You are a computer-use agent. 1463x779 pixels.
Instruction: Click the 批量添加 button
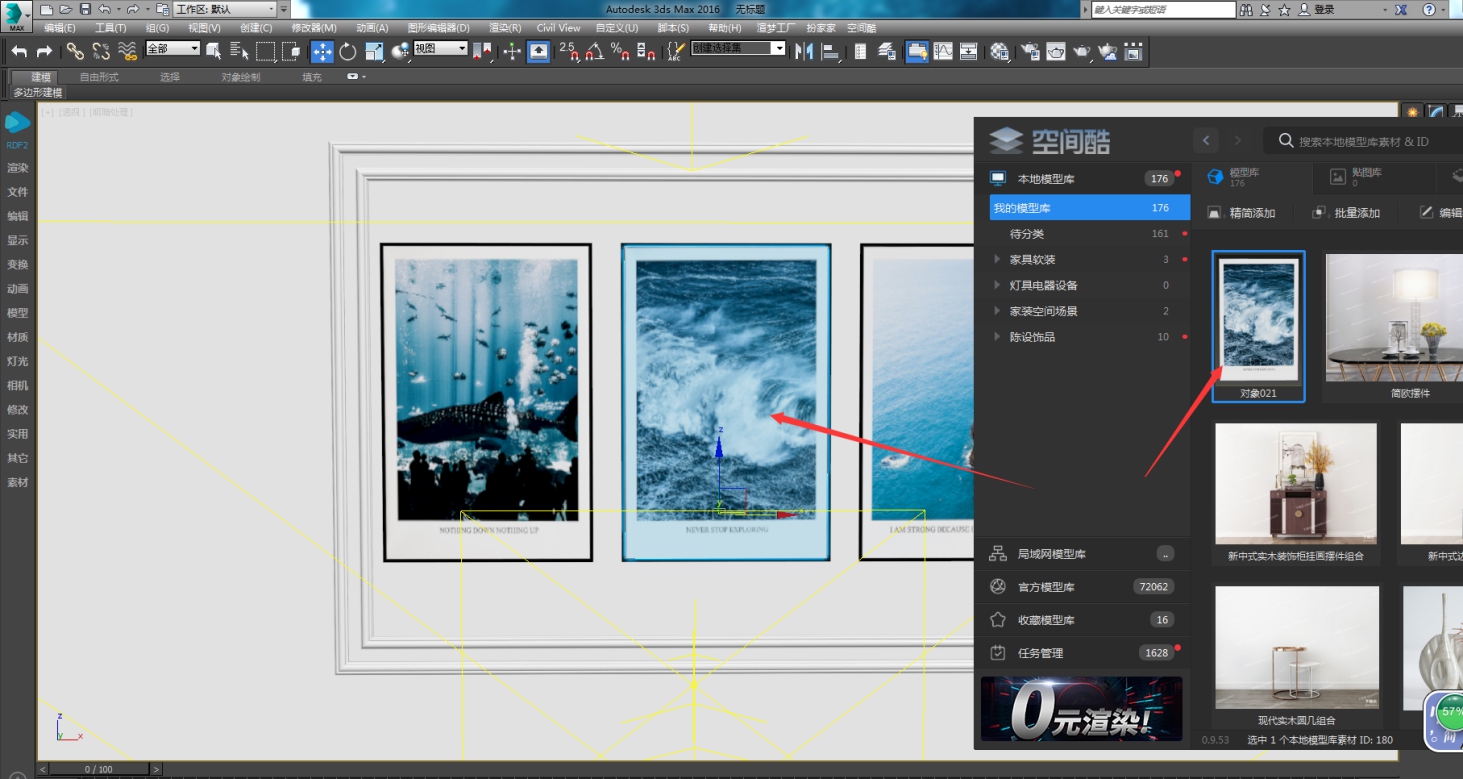(1346, 213)
